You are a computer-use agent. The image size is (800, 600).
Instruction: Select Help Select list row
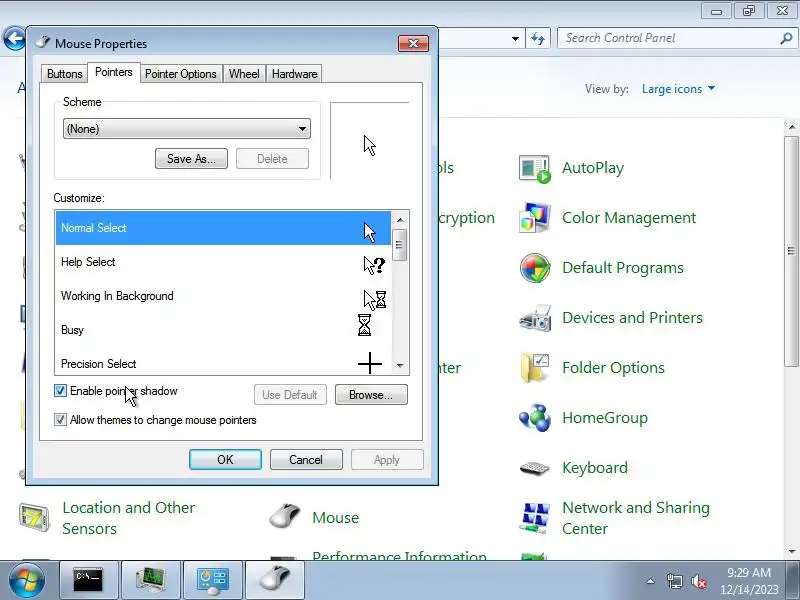223,262
